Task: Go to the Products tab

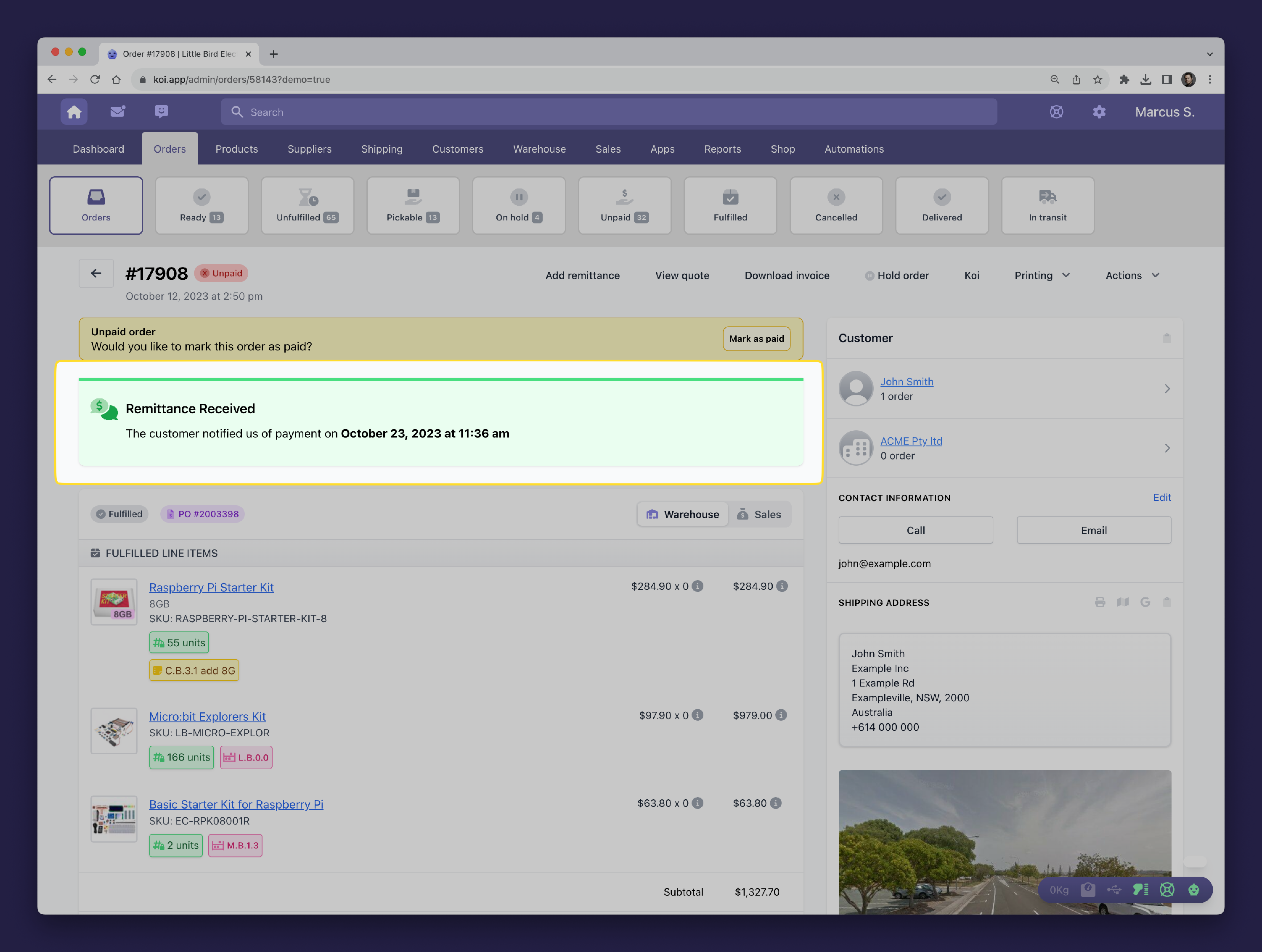Action: (236, 149)
